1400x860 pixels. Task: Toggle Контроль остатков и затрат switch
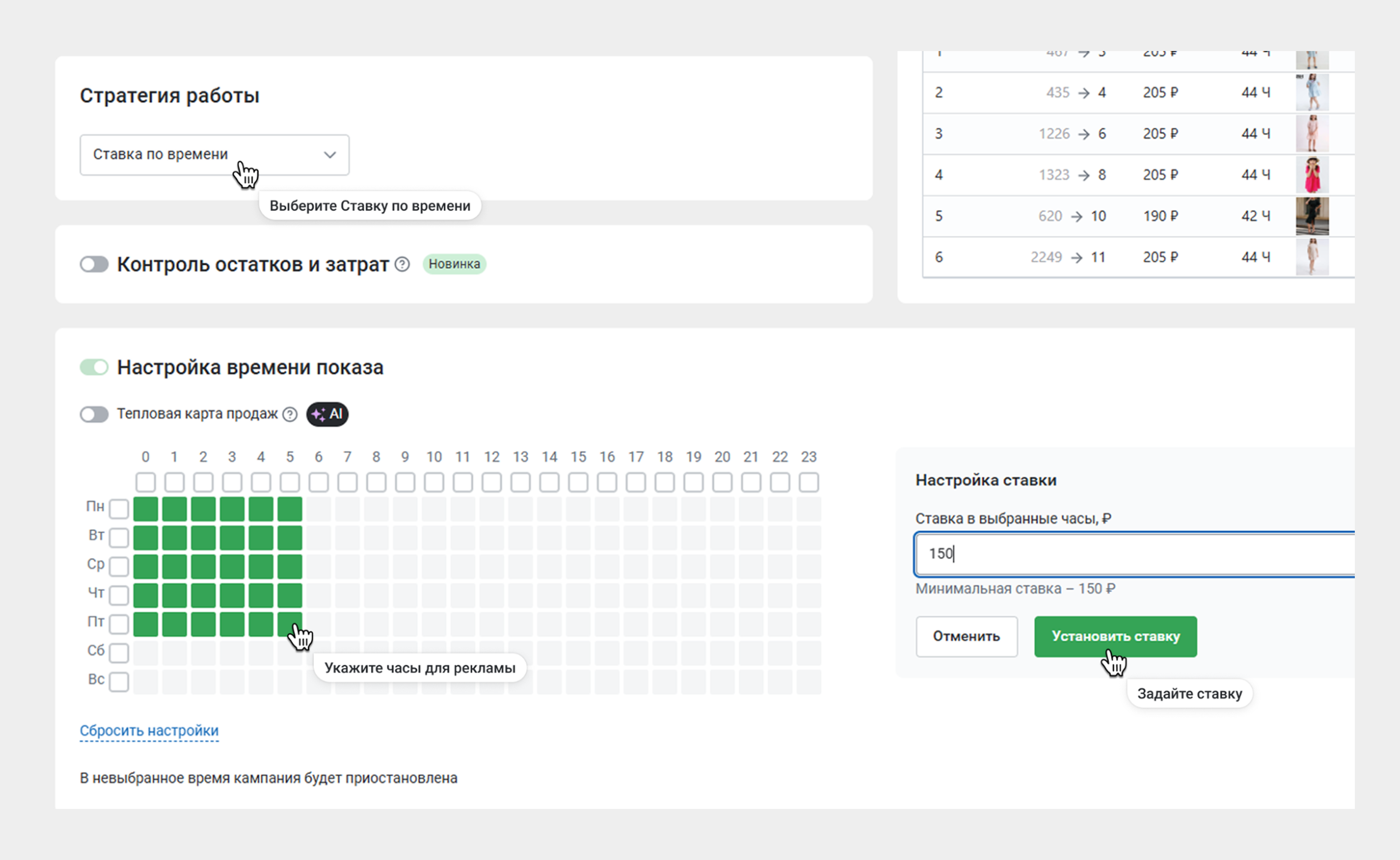(x=94, y=264)
